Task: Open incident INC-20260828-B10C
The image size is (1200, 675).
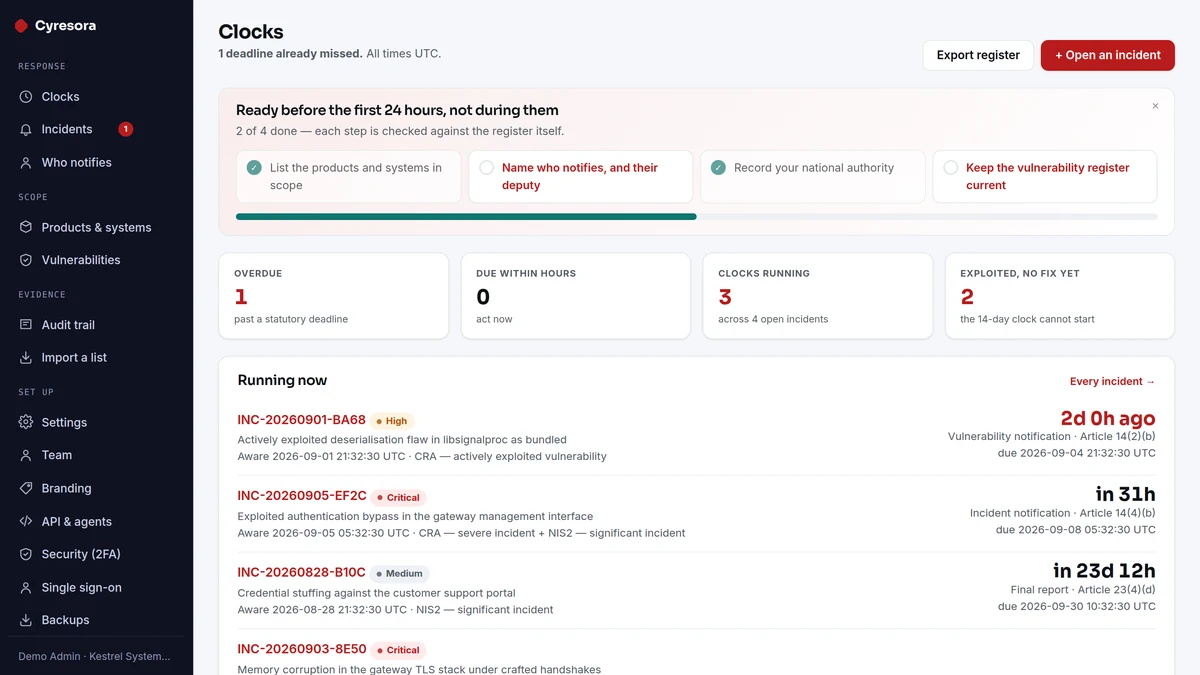Action: point(301,573)
